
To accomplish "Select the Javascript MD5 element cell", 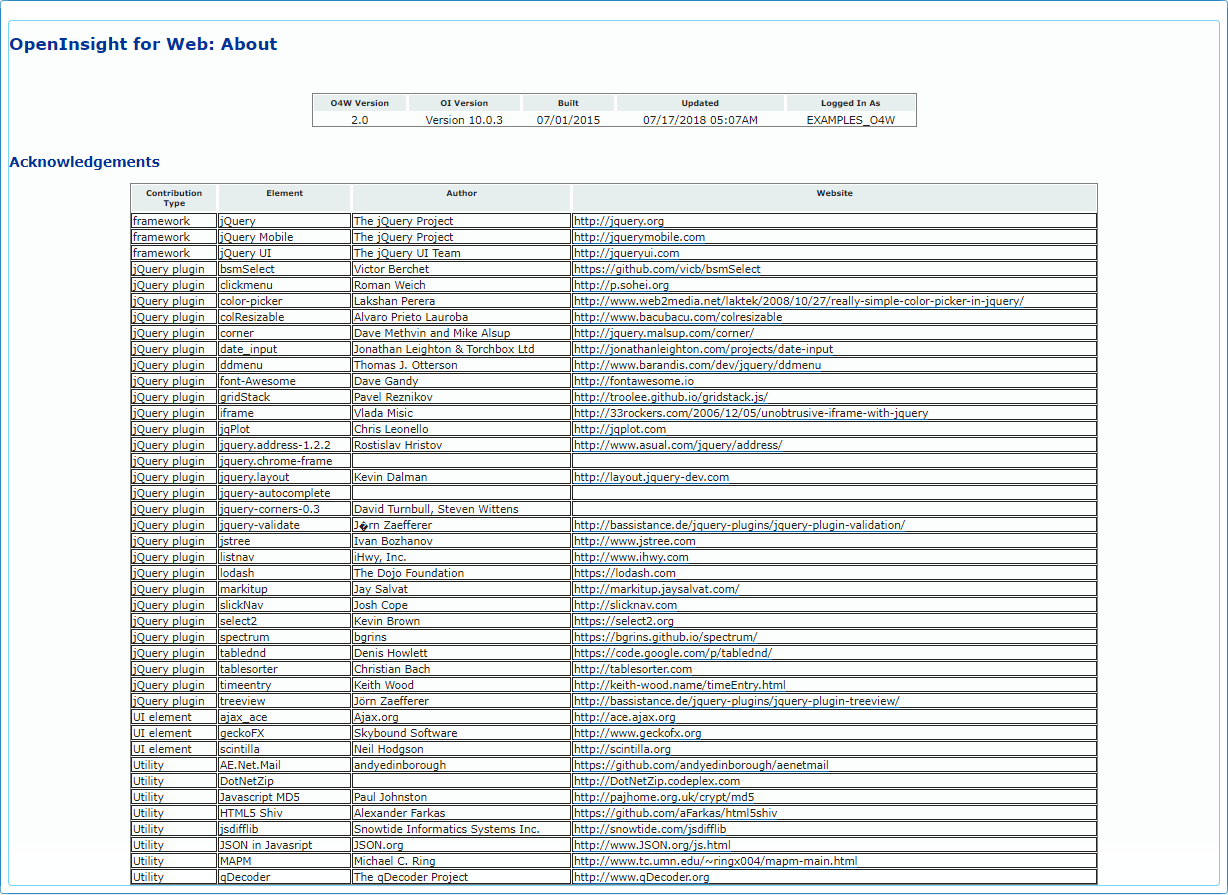I will click(x=285, y=797).
